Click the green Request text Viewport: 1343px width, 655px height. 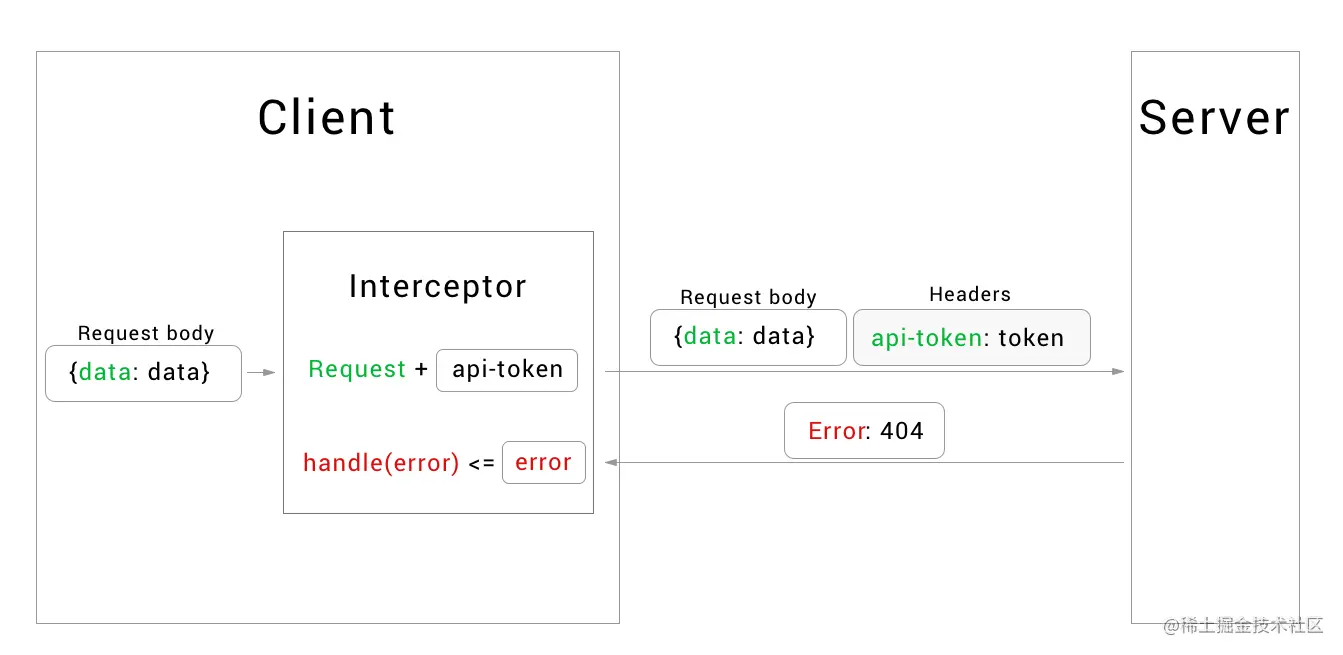[357, 369]
